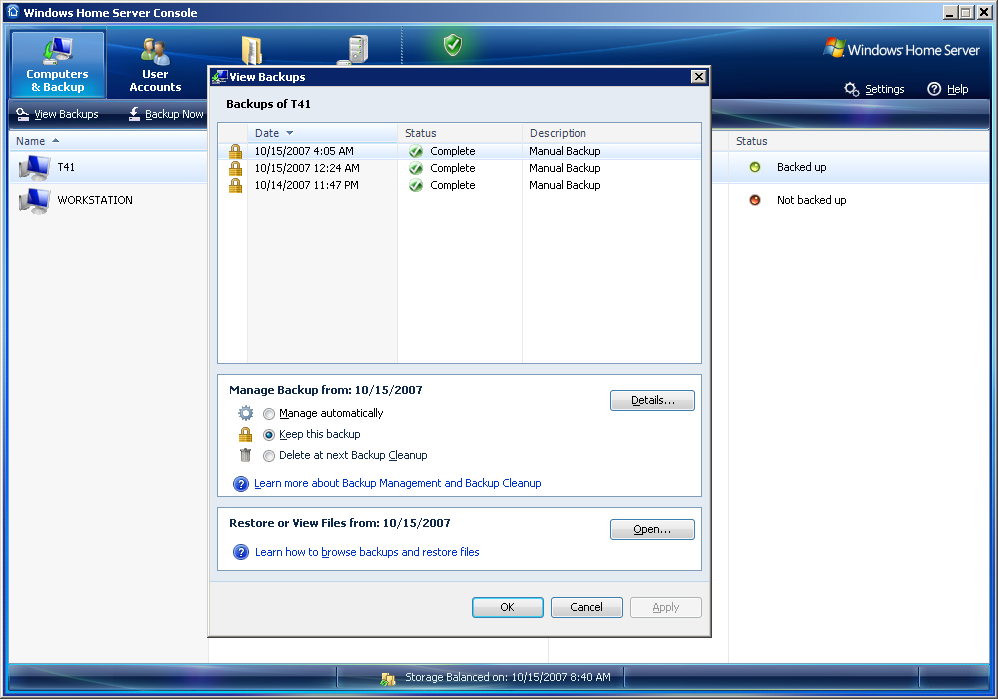Select Delete at next Backup Cleanup option
The width and height of the screenshot is (998, 699).
pos(269,456)
